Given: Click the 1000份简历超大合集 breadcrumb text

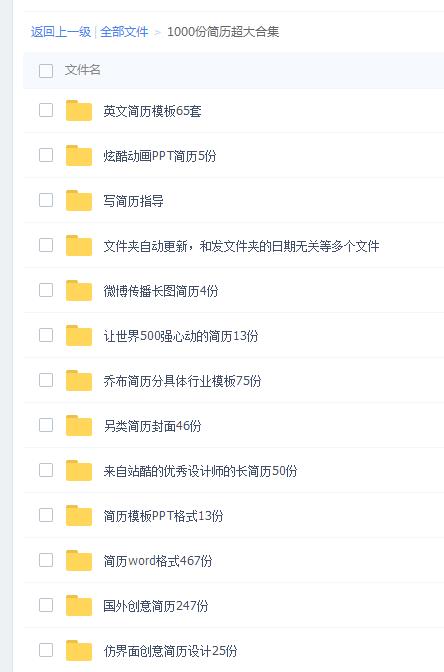Looking at the screenshot, I should point(223,32).
